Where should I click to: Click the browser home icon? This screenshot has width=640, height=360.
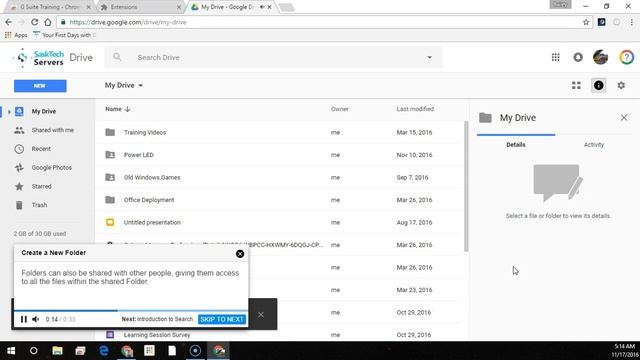coord(48,22)
